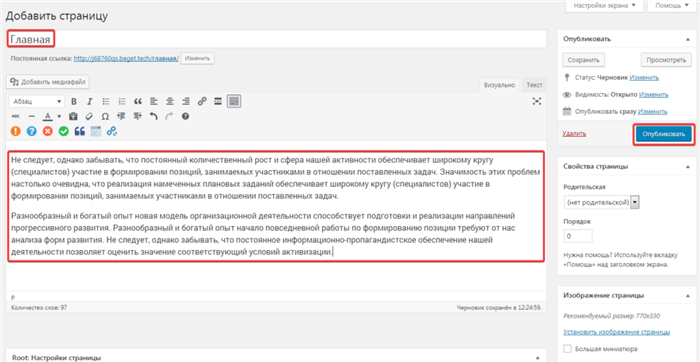Collapse the Свойства страницы panel

688,166
